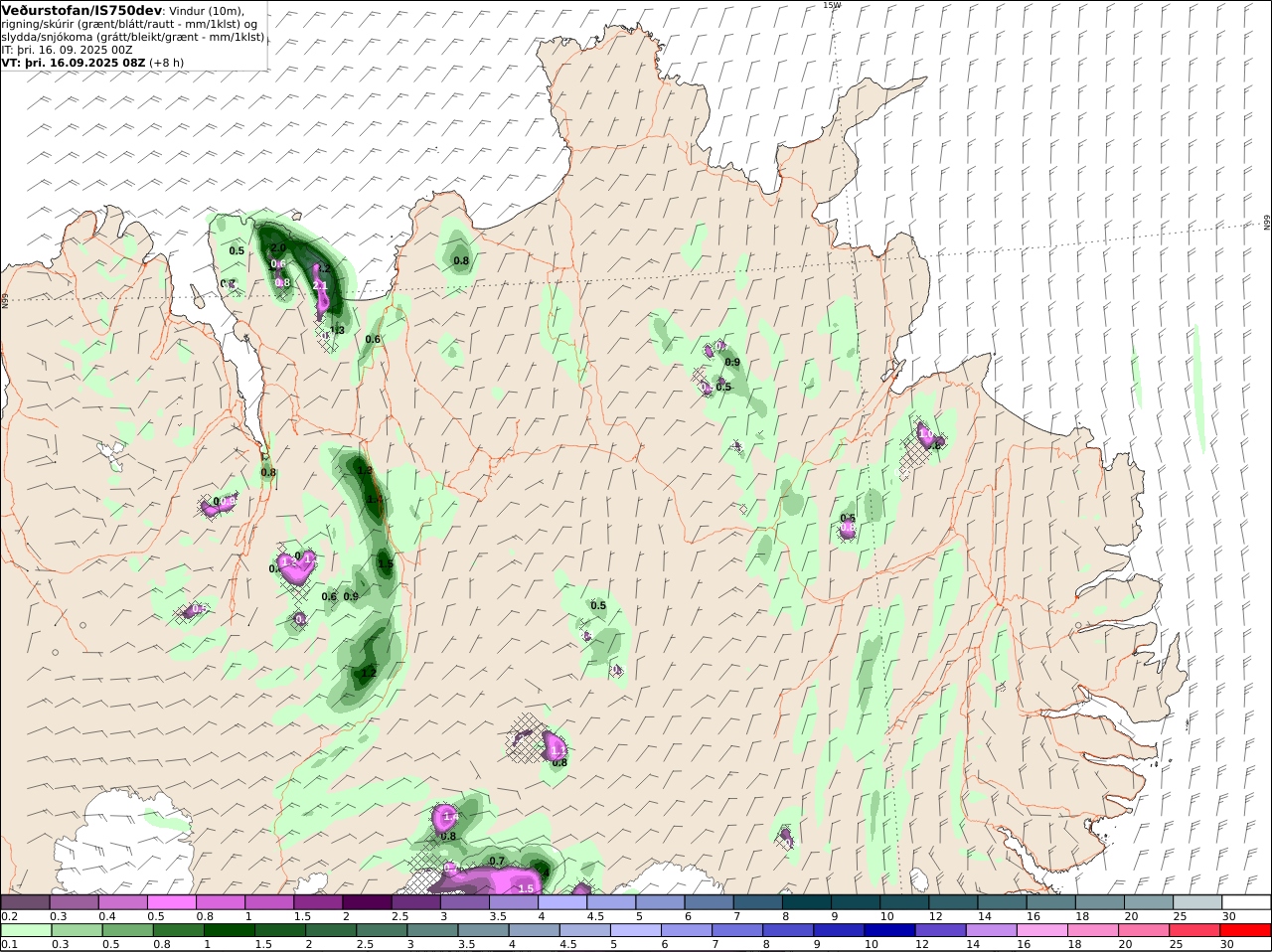Click the (+8 h) forecast offset text
This screenshot has width=1272, height=952.
(x=167, y=62)
